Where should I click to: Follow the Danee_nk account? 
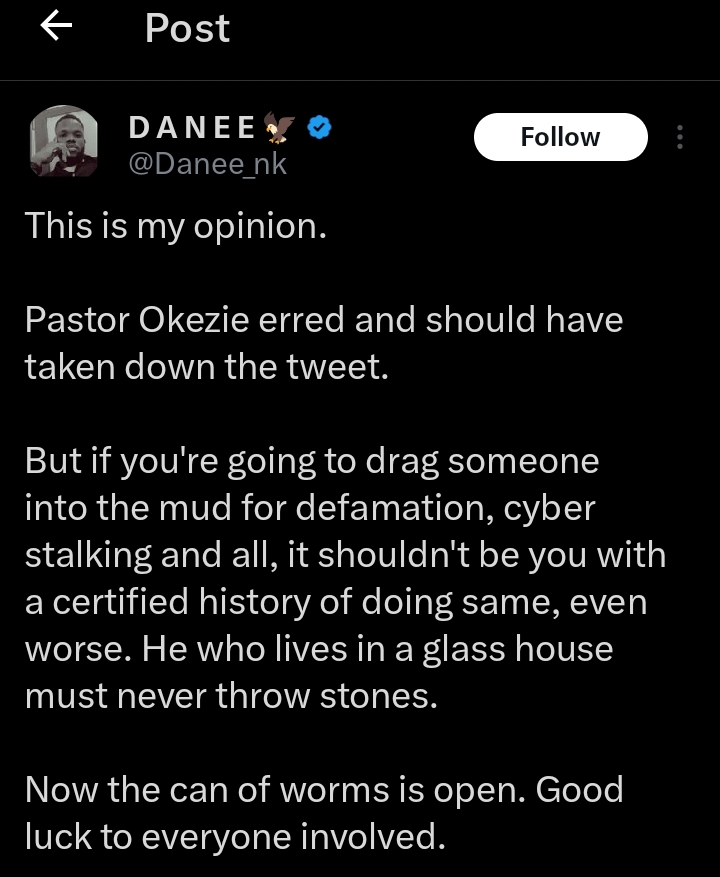[x=561, y=137]
